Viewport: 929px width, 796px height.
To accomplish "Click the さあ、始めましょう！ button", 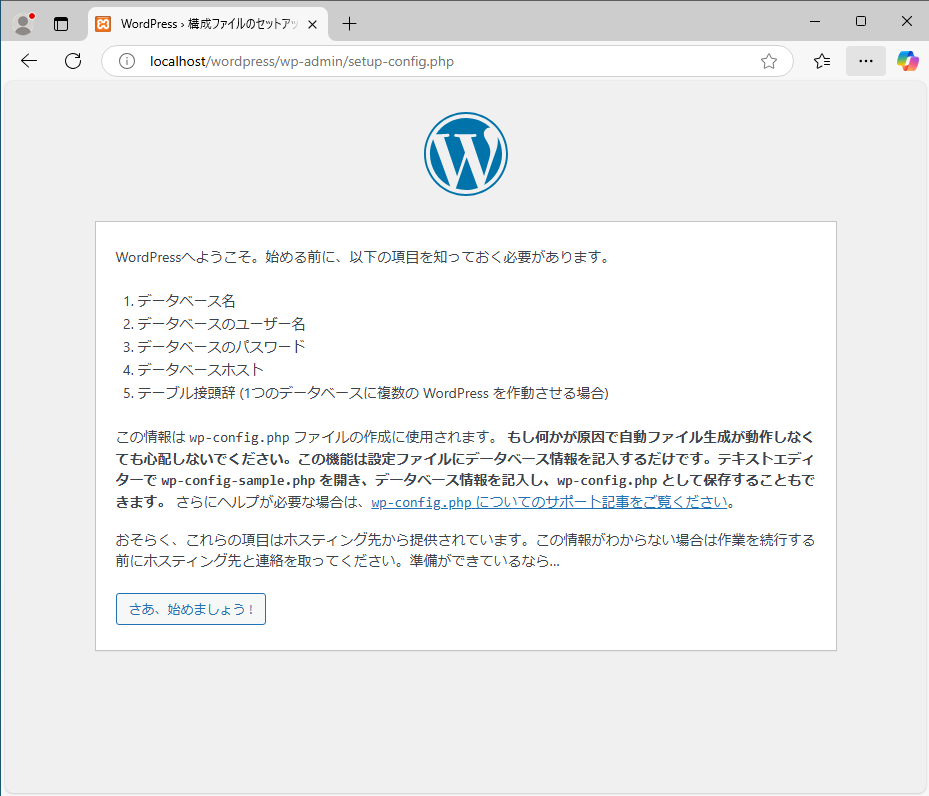I will pyautogui.click(x=191, y=609).
